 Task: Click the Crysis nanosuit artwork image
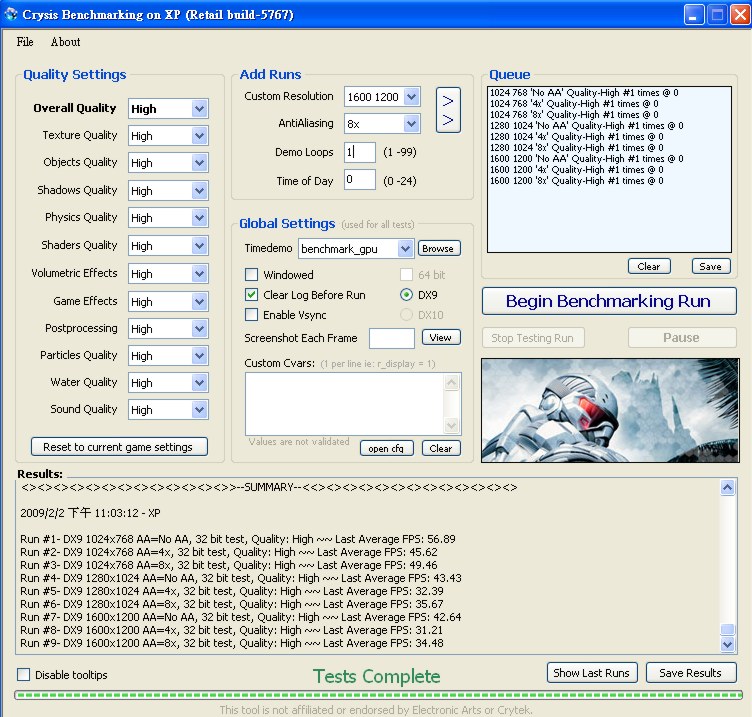[x=610, y=410]
